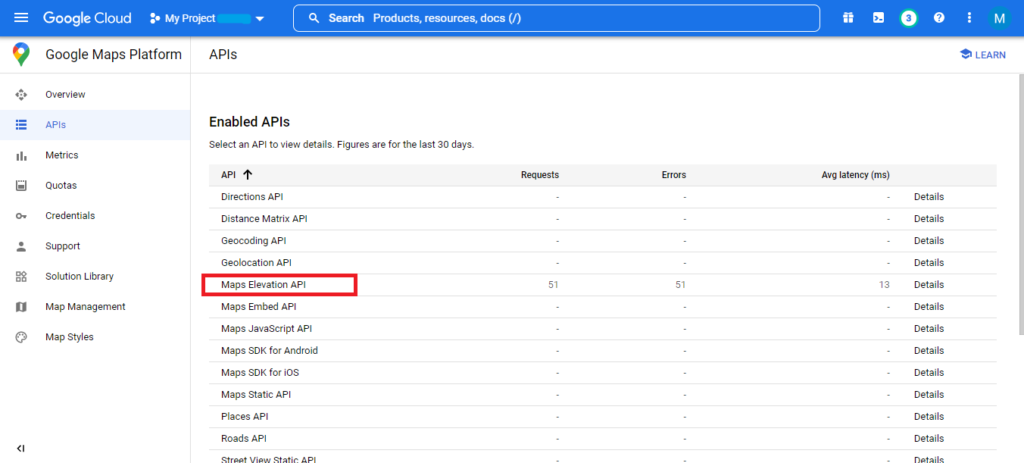The image size is (1024, 463).
Task: Open notifications badge showing 3
Action: point(908,18)
